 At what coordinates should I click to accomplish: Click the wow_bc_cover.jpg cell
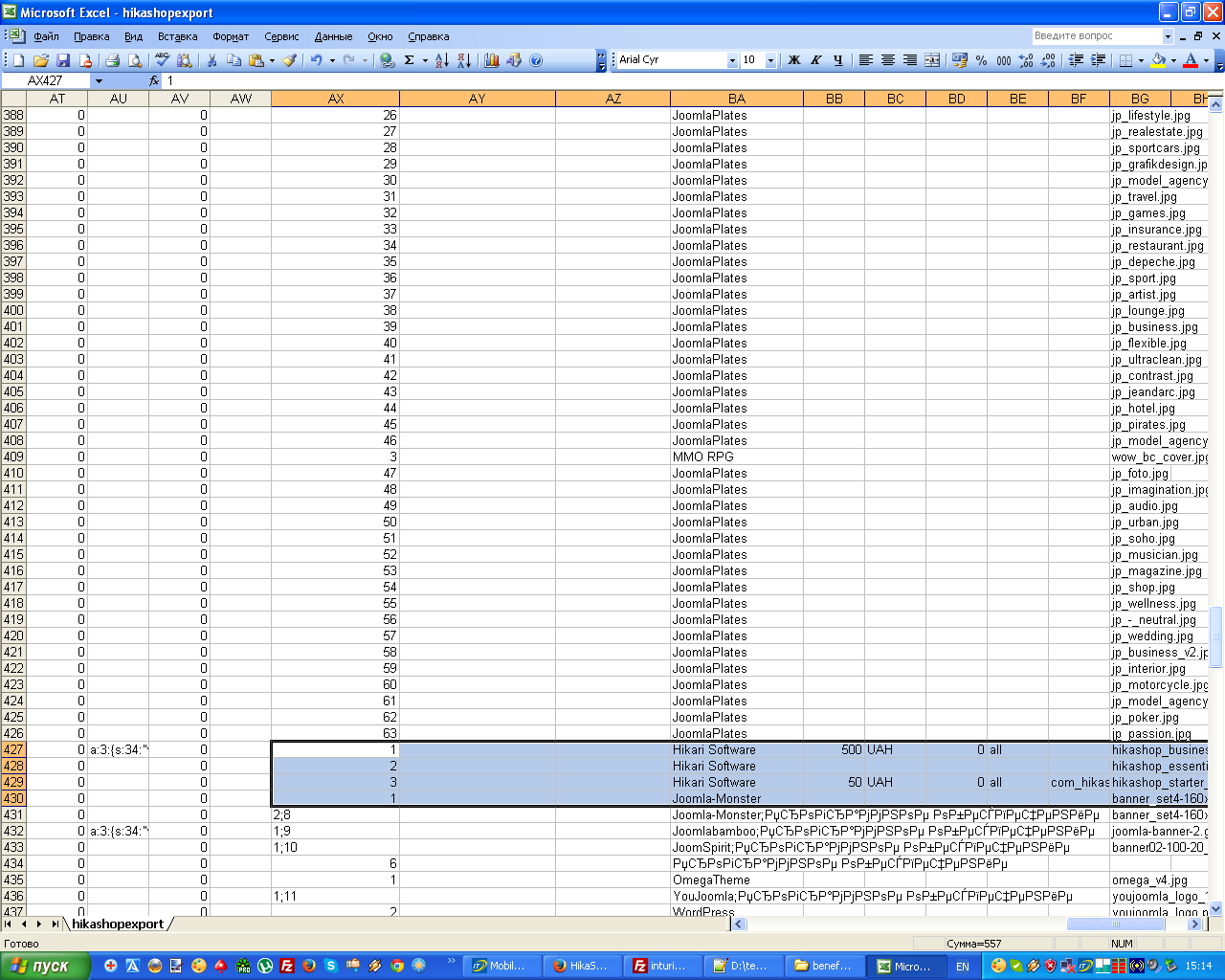coord(1159,457)
